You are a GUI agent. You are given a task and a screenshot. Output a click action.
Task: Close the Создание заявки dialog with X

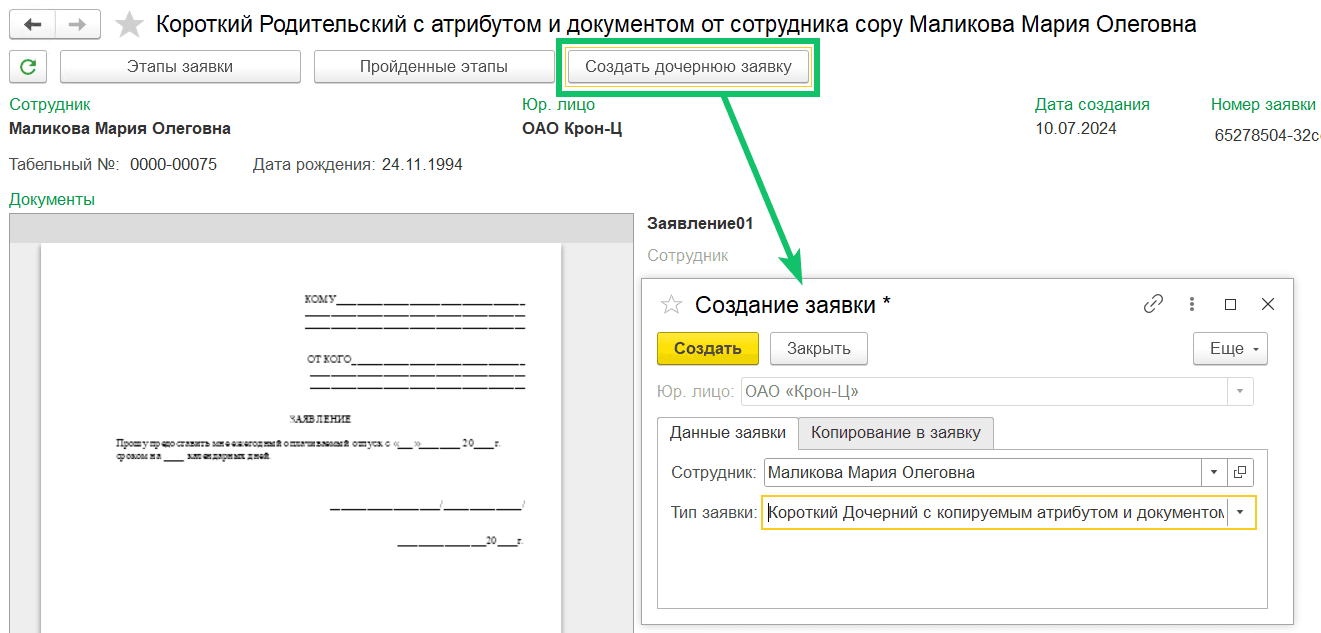click(1268, 304)
